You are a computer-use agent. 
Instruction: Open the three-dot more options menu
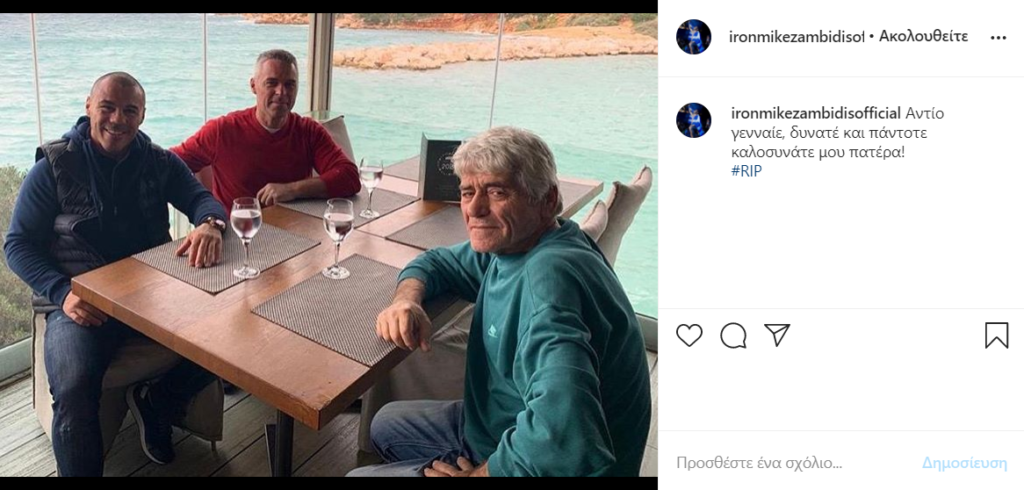(998, 38)
